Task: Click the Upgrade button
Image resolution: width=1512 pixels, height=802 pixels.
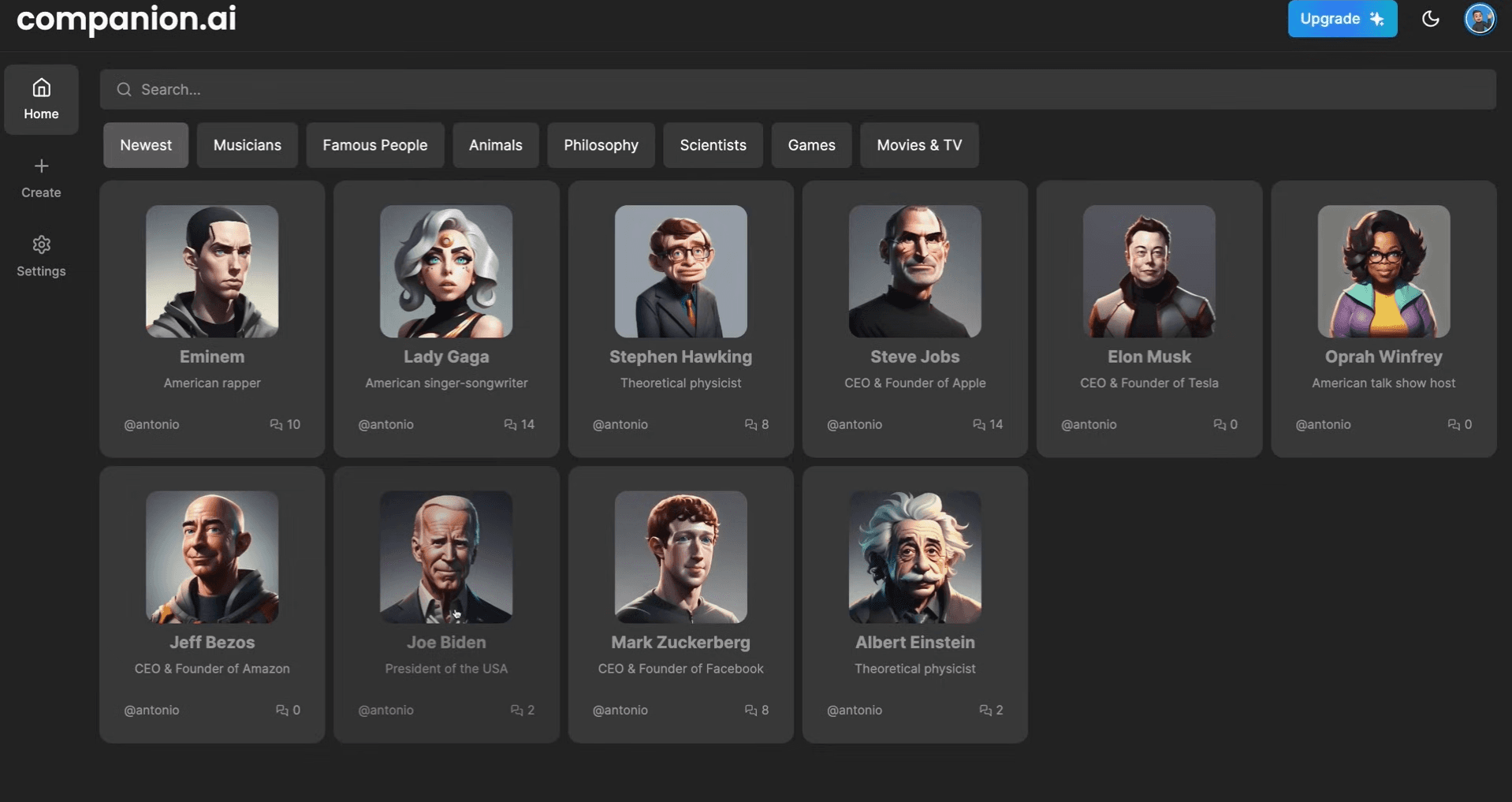Action: (1343, 19)
